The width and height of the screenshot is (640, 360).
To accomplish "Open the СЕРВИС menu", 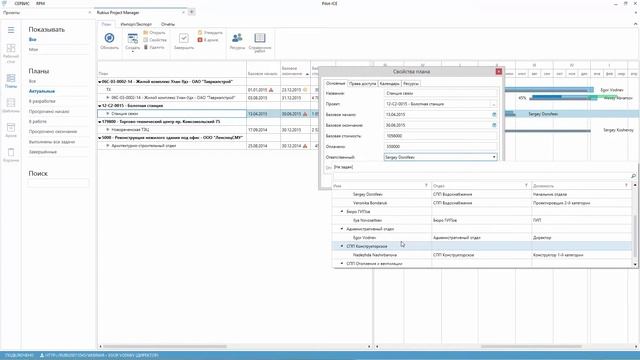I will click(22, 3).
